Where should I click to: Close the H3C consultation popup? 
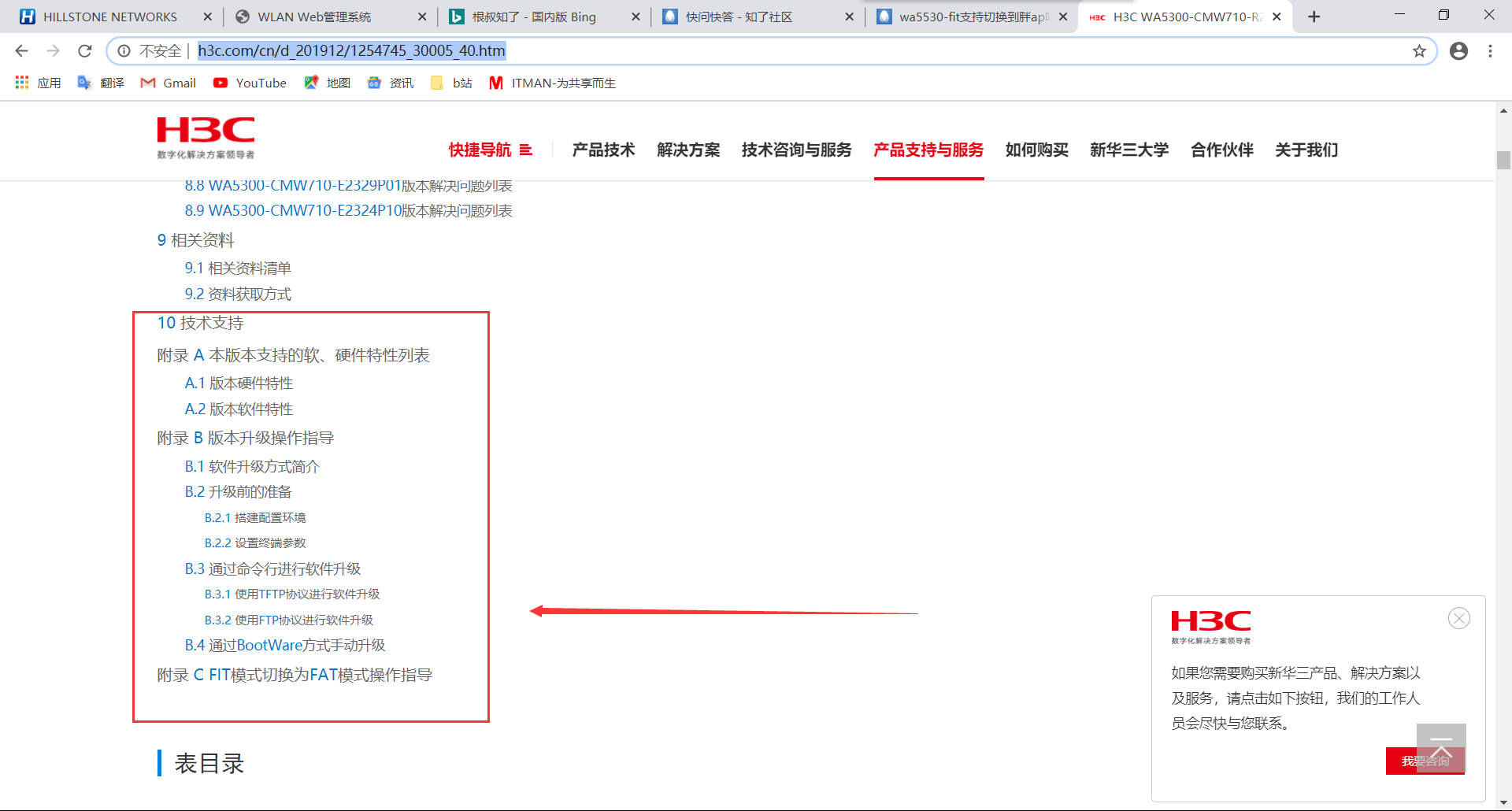1458,618
